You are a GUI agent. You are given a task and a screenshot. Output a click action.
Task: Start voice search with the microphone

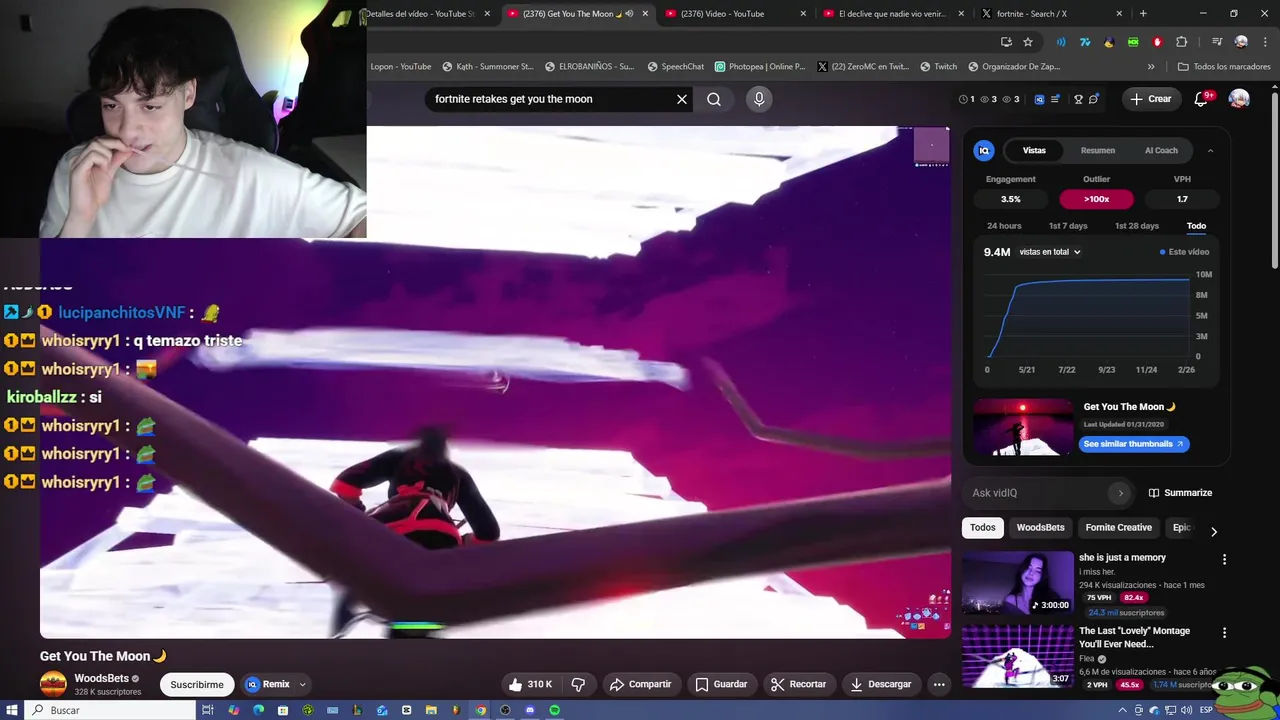pyautogui.click(x=759, y=99)
